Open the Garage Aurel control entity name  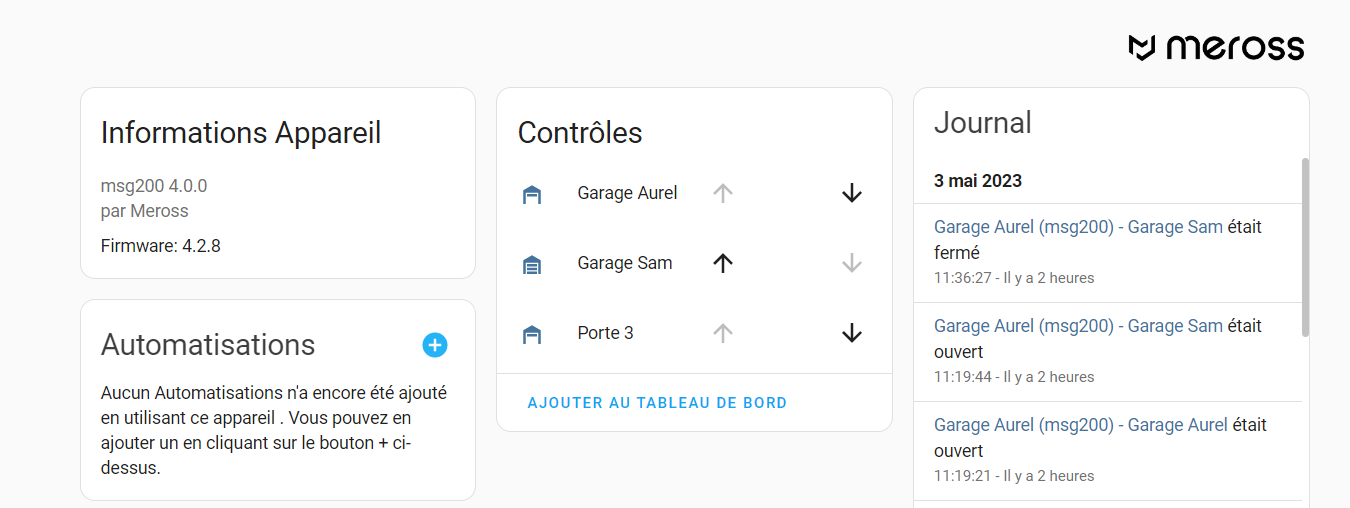(x=627, y=193)
